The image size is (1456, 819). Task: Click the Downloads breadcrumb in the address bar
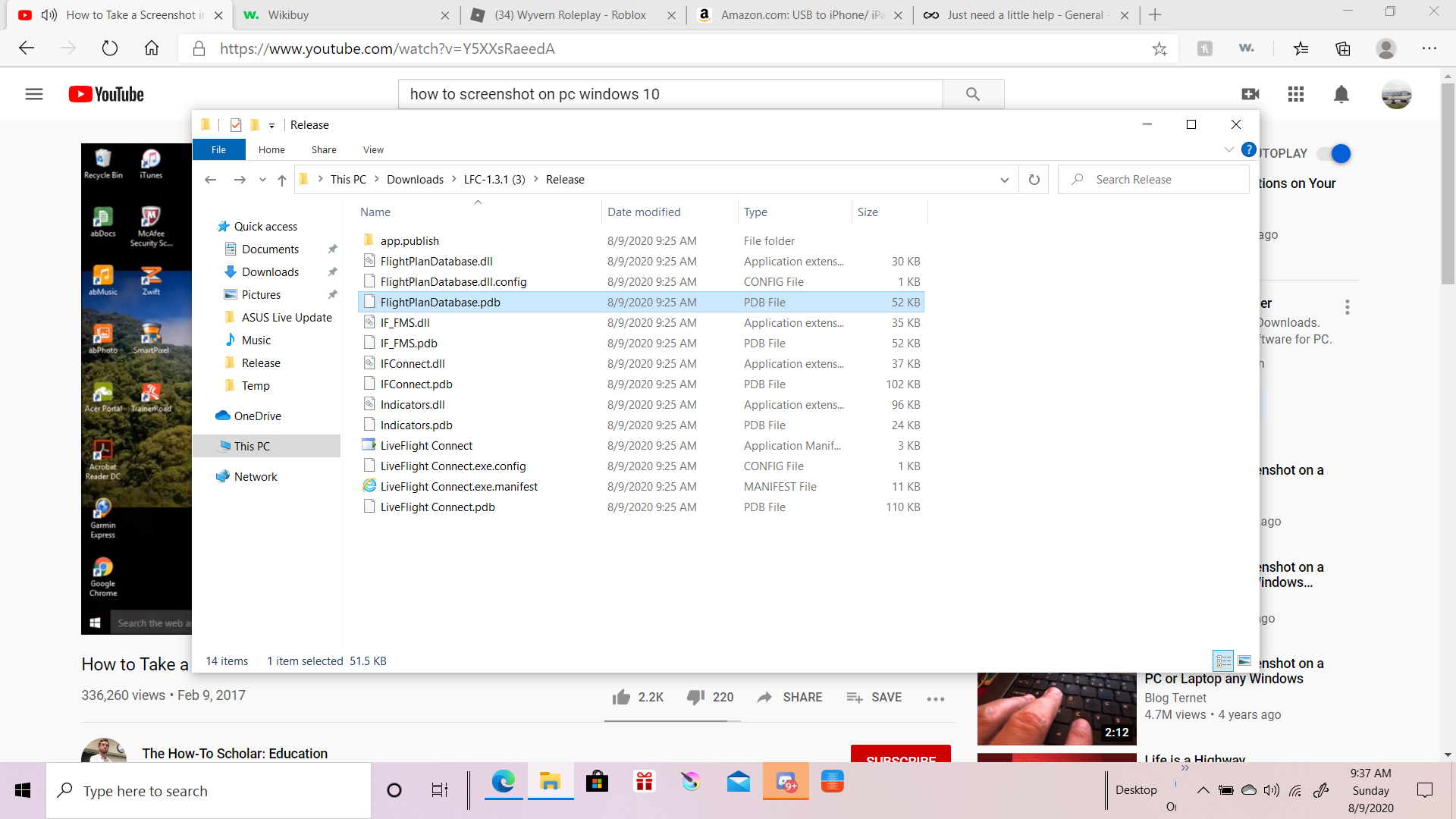coord(415,180)
